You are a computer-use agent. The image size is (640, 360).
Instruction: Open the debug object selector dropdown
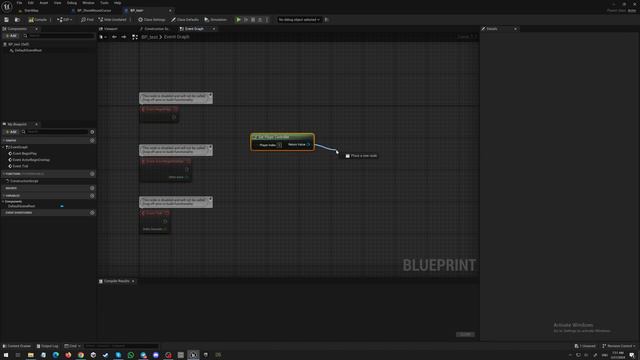pyautogui.click(x=299, y=20)
